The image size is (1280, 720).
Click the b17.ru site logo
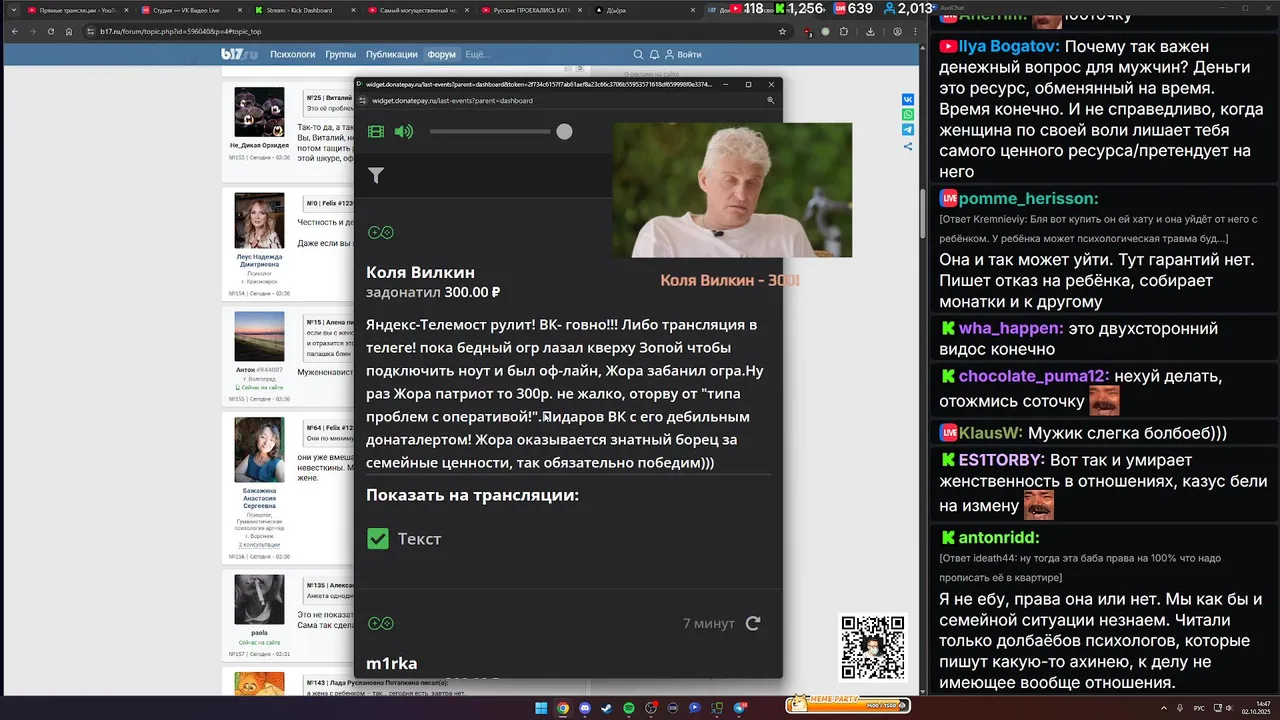coord(239,54)
